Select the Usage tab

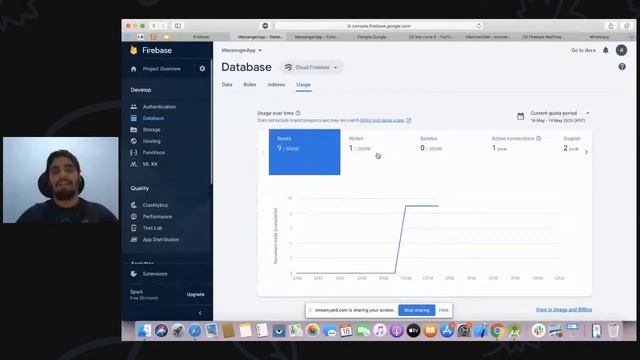pos(303,84)
